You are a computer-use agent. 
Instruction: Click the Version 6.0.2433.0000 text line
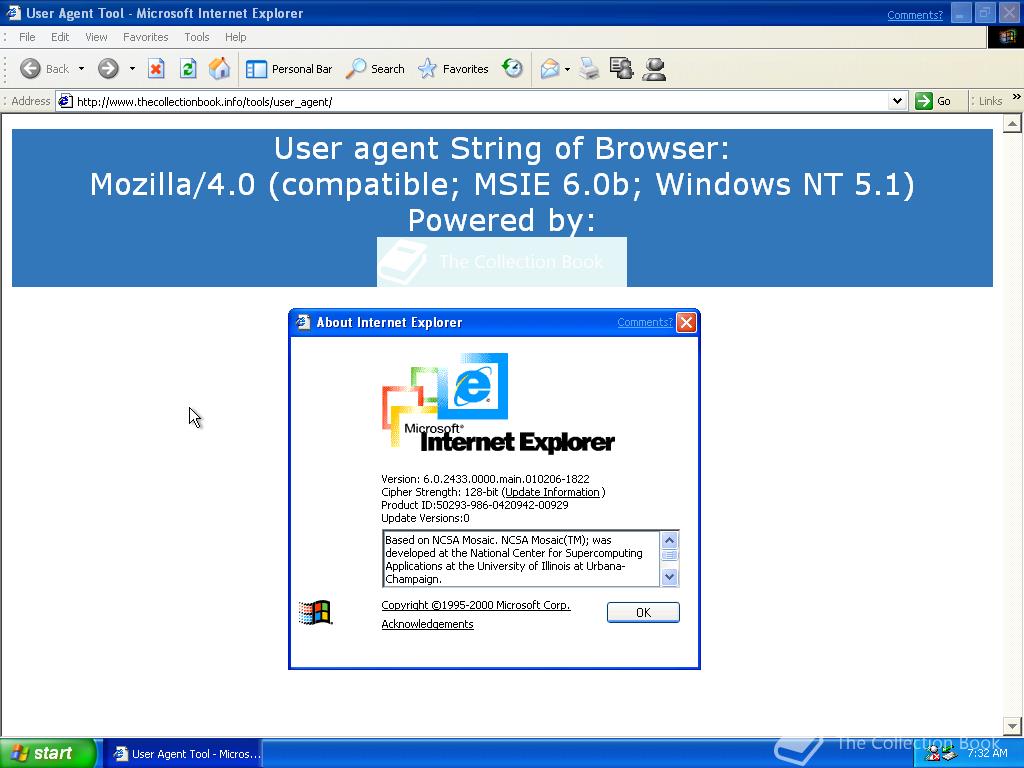pos(485,479)
